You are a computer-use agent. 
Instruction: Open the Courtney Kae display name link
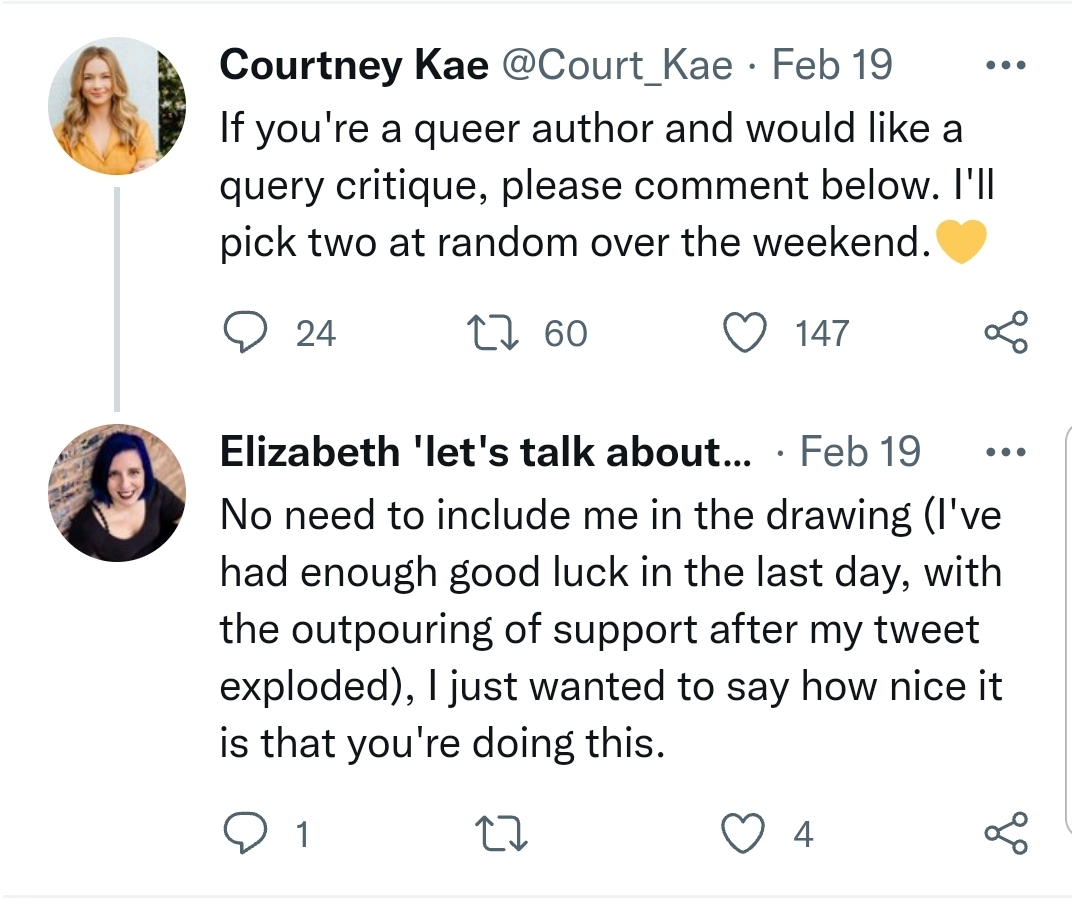354,66
